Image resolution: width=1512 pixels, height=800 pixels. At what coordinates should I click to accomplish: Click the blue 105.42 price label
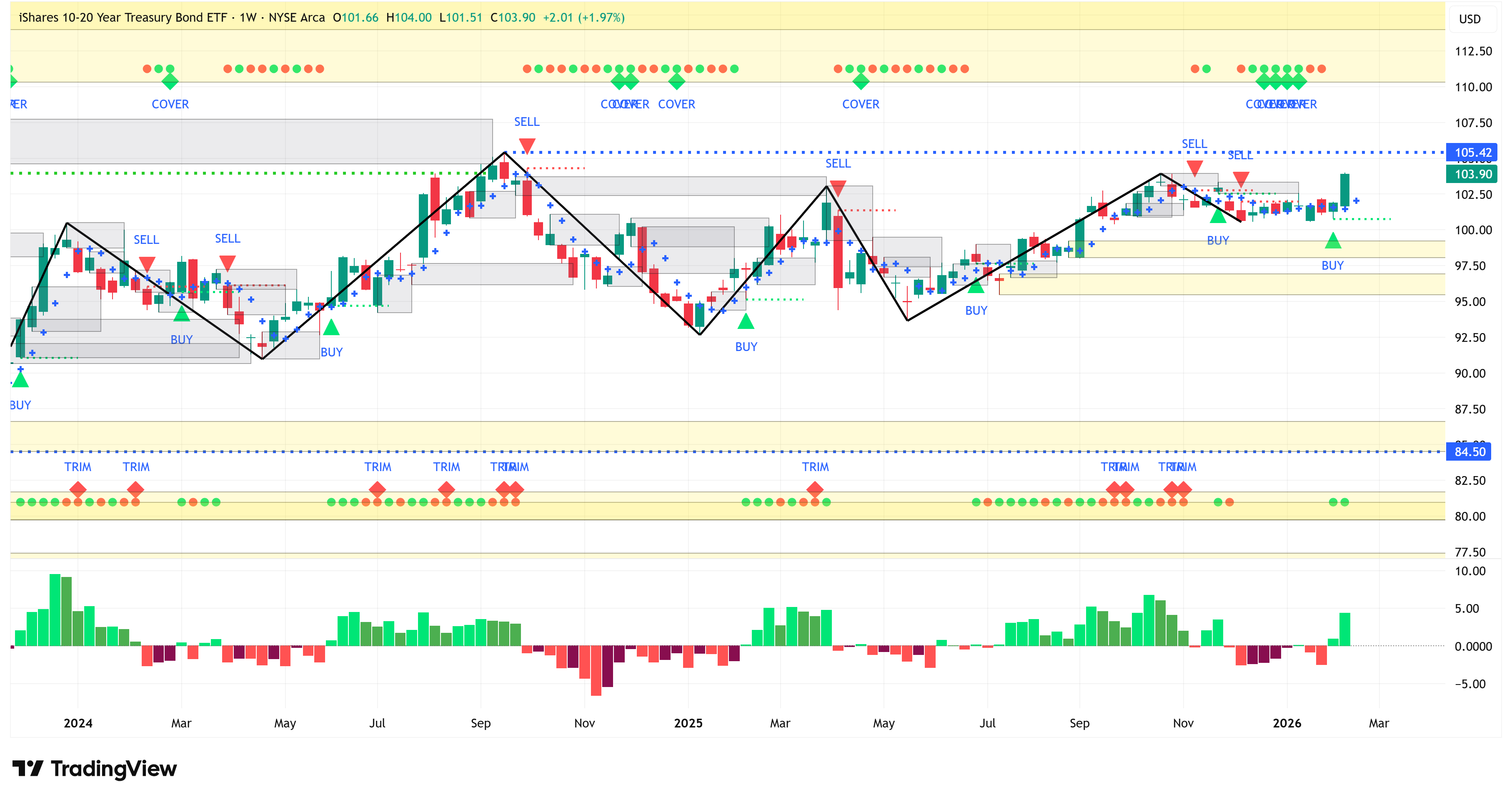tap(1472, 153)
